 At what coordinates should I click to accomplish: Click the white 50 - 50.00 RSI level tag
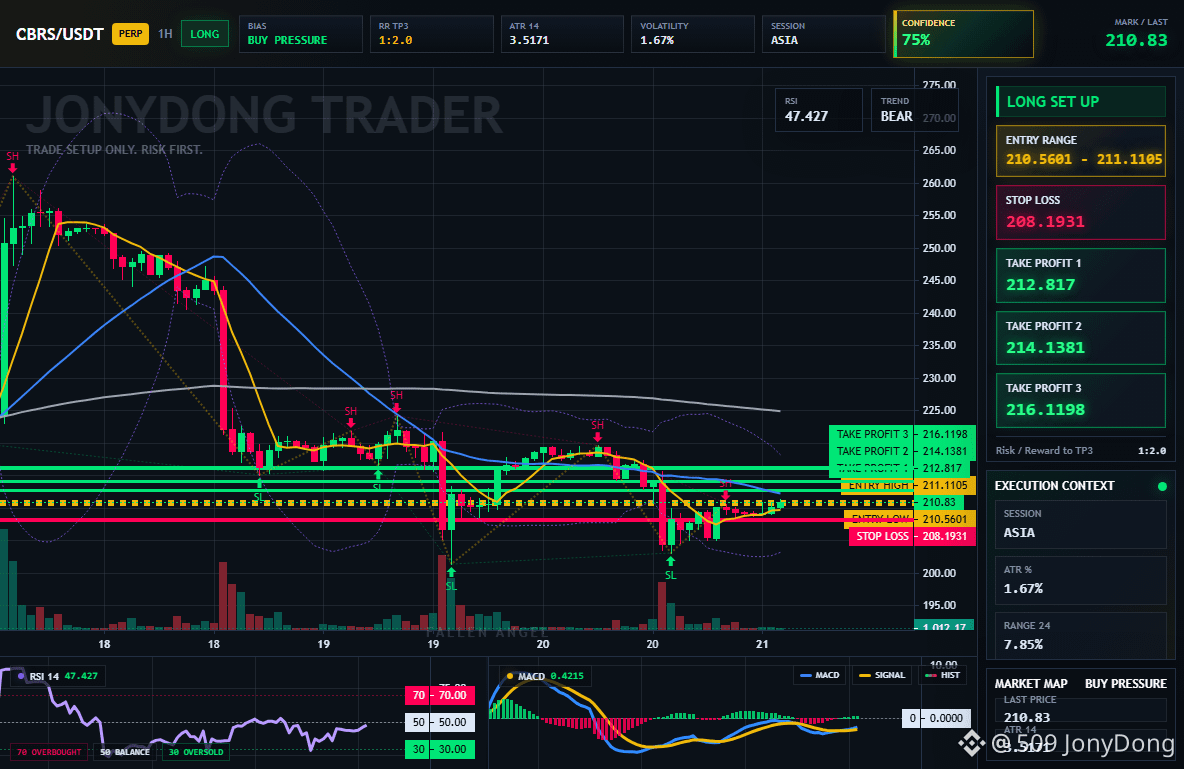(439, 722)
